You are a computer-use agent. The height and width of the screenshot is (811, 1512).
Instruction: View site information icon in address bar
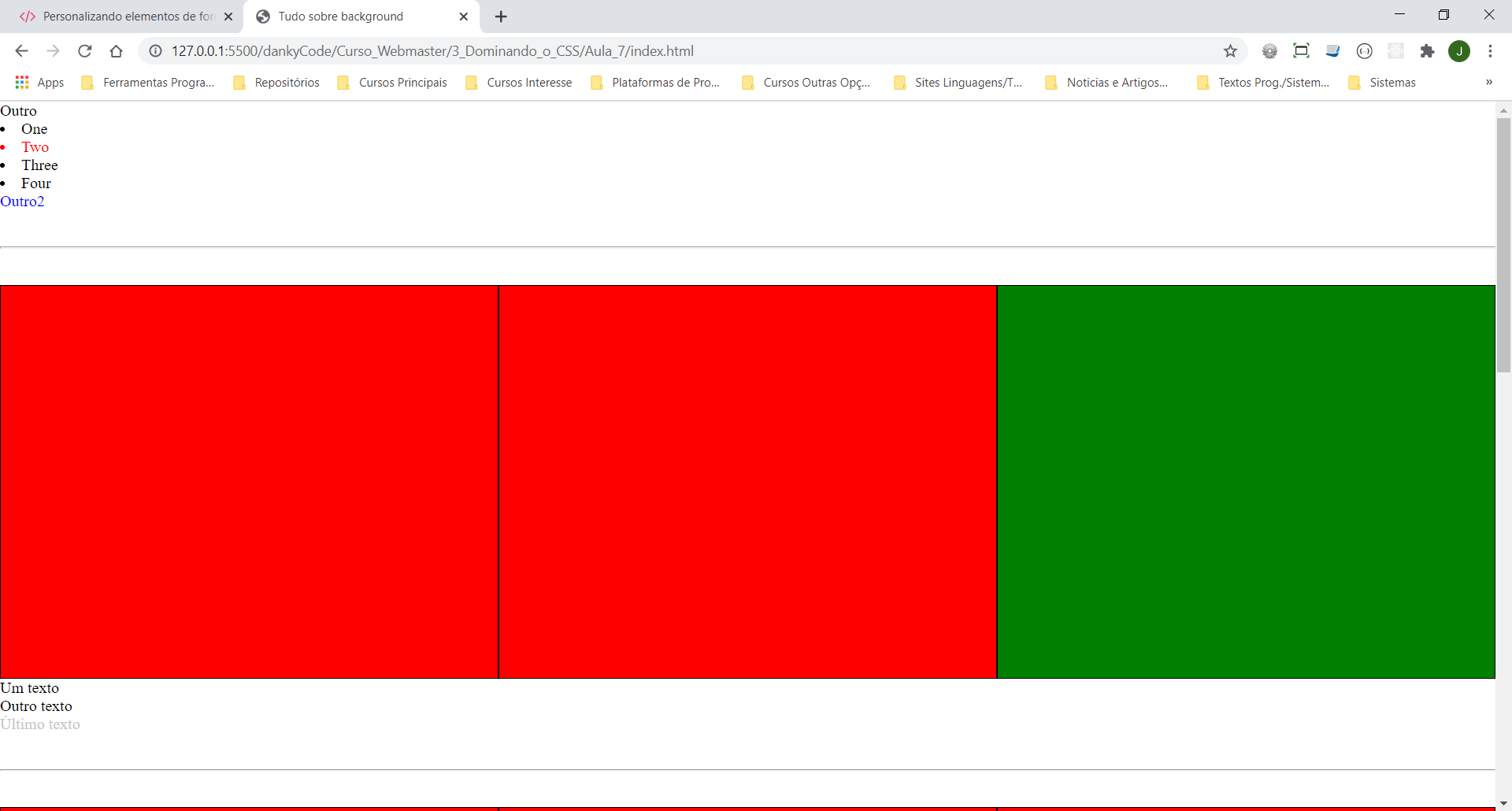point(156,51)
